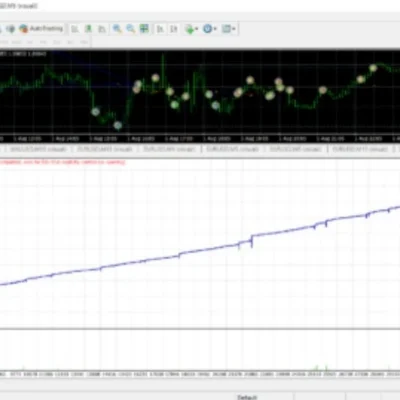
Task: Switch chart to line chart mode
Action: click(102, 29)
